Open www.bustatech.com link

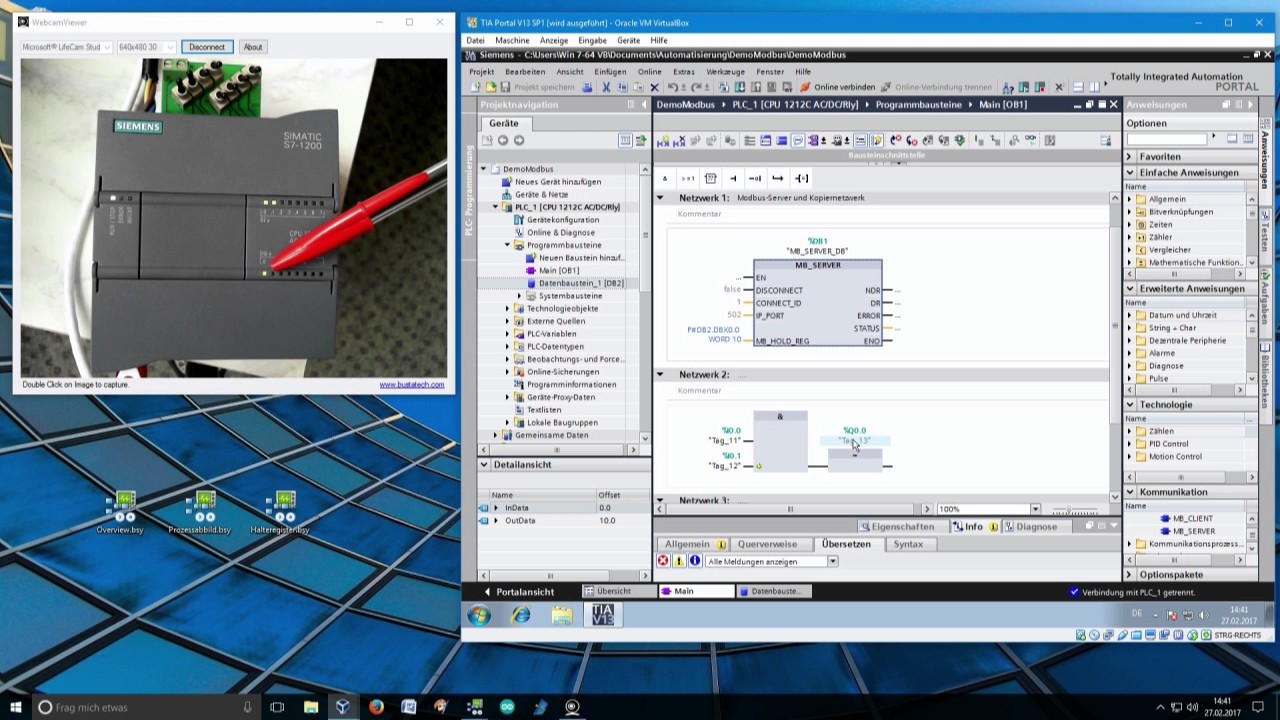(x=412, y=385)
